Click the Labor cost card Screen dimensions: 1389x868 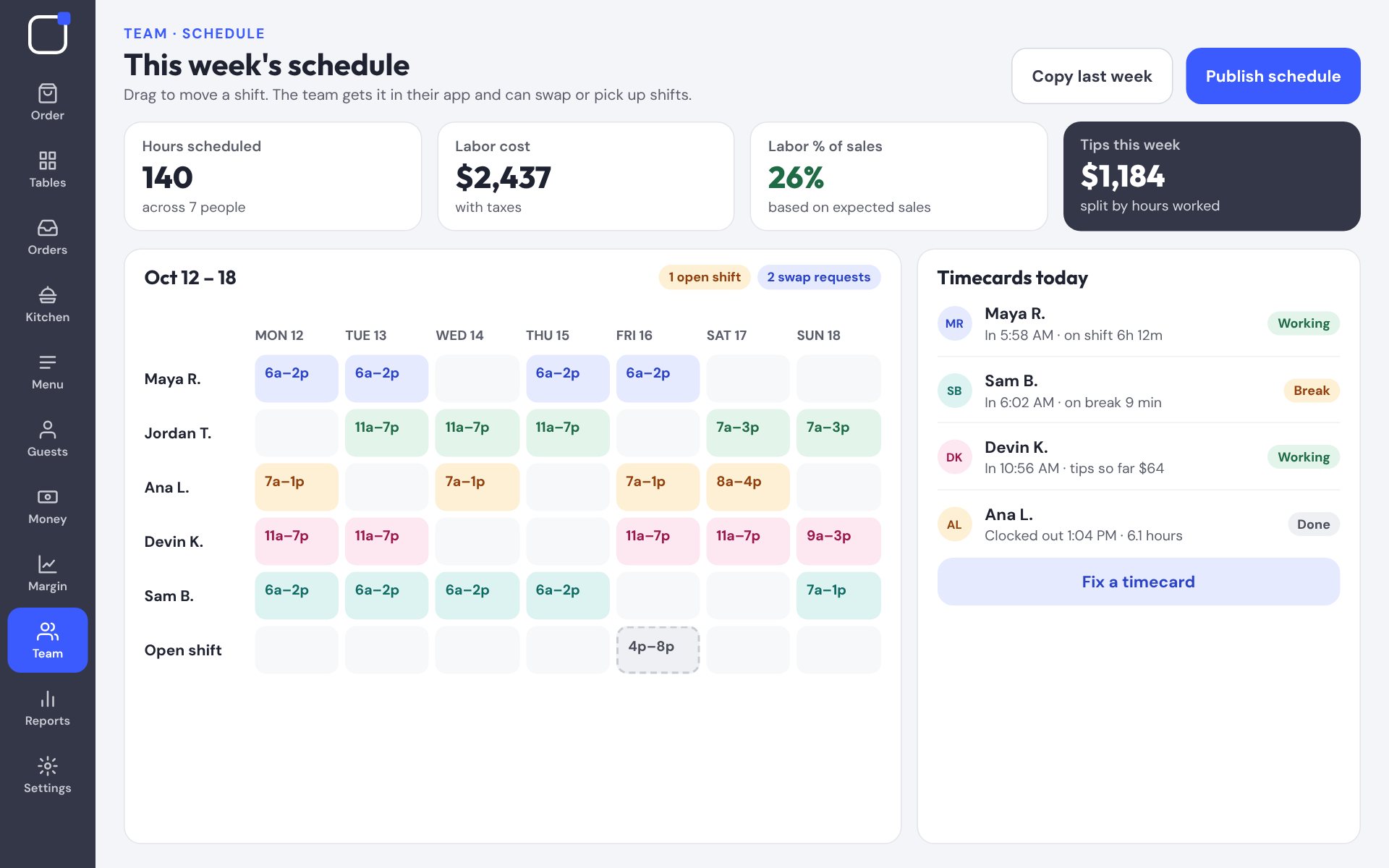586,176
